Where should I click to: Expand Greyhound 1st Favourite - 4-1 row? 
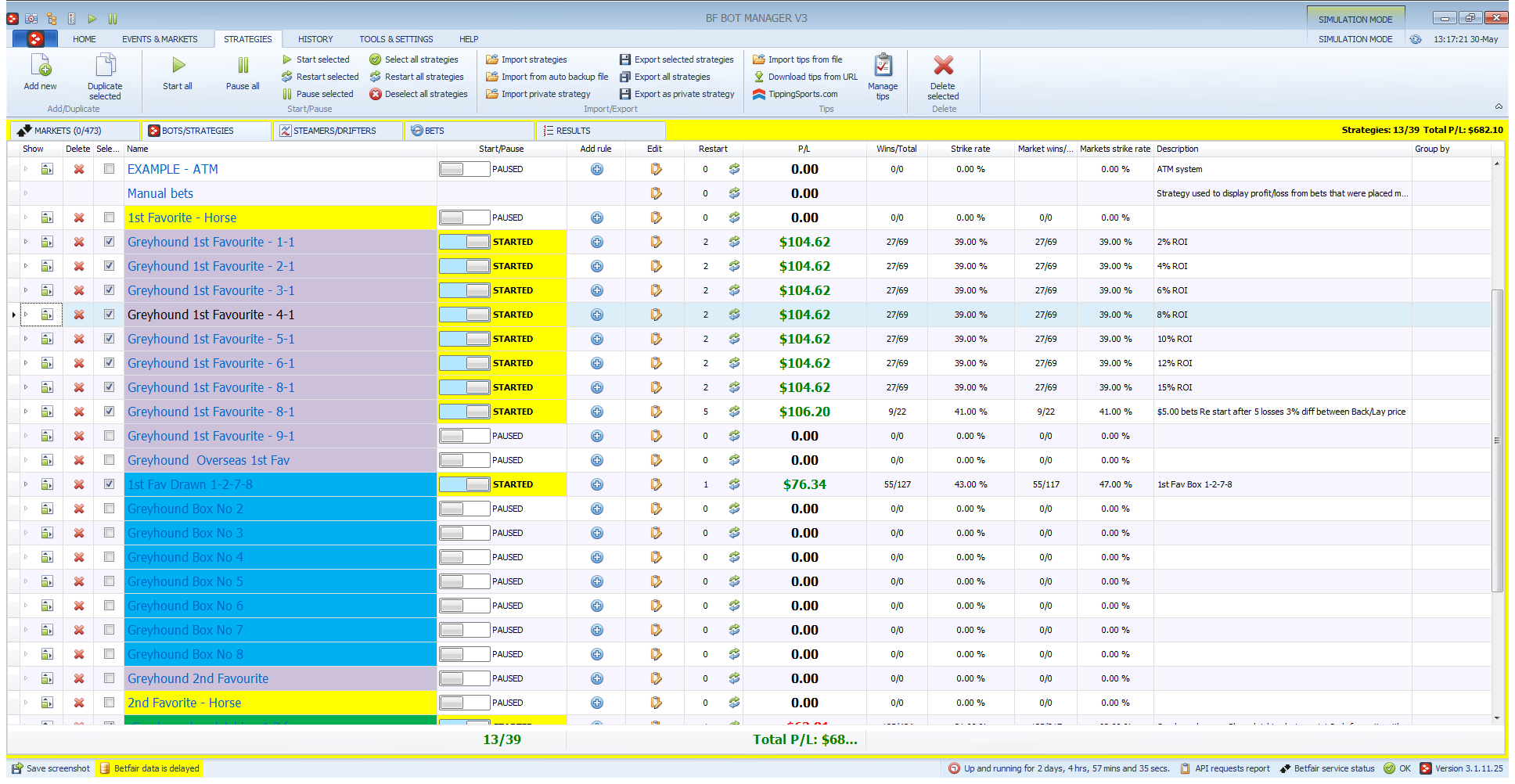coord(25,315)
